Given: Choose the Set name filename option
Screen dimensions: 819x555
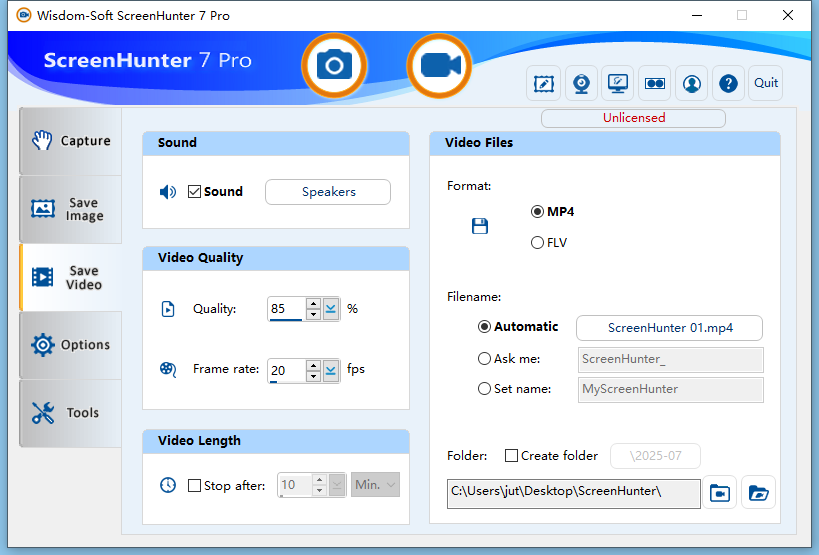Looking at the screenshot, I should pyautogui.click(x=484, y=389).
